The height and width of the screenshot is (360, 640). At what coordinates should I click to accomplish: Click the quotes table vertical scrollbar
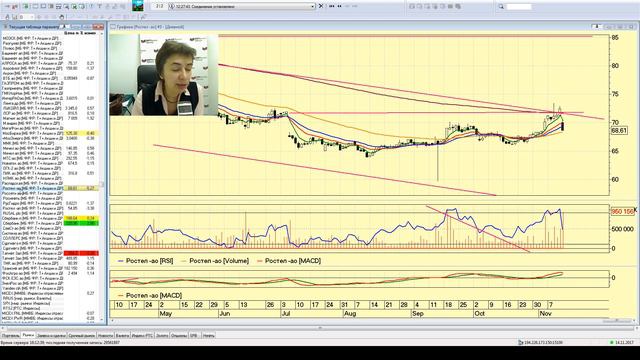(102, 178)
